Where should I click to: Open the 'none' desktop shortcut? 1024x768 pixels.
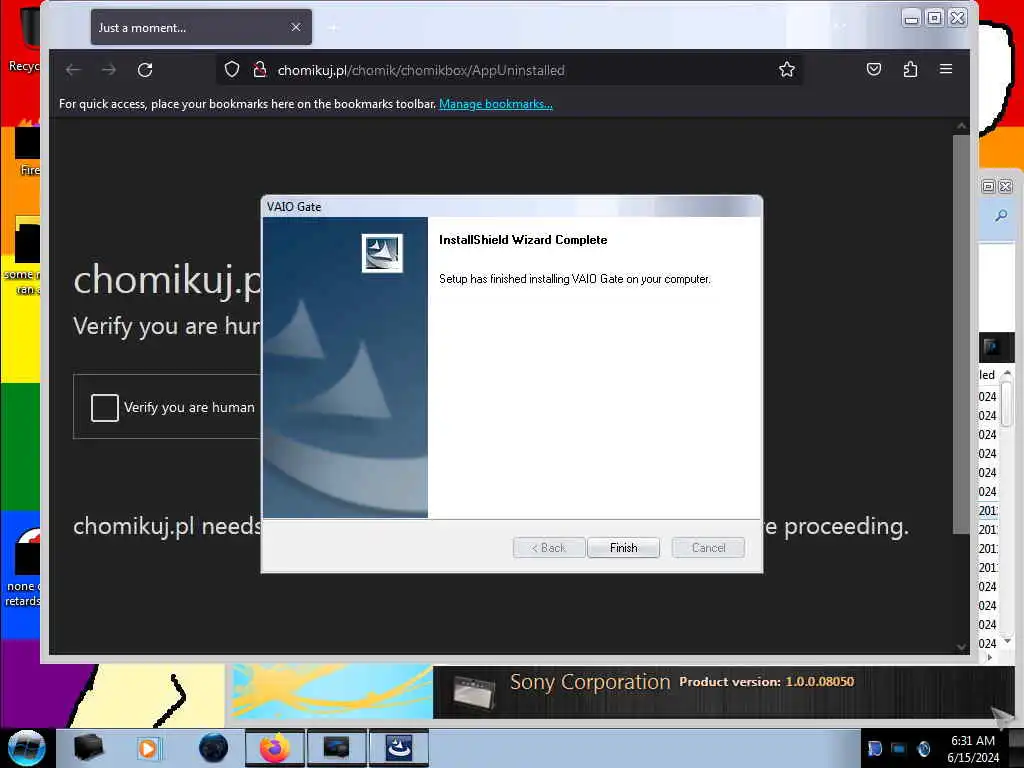point(23,568)
